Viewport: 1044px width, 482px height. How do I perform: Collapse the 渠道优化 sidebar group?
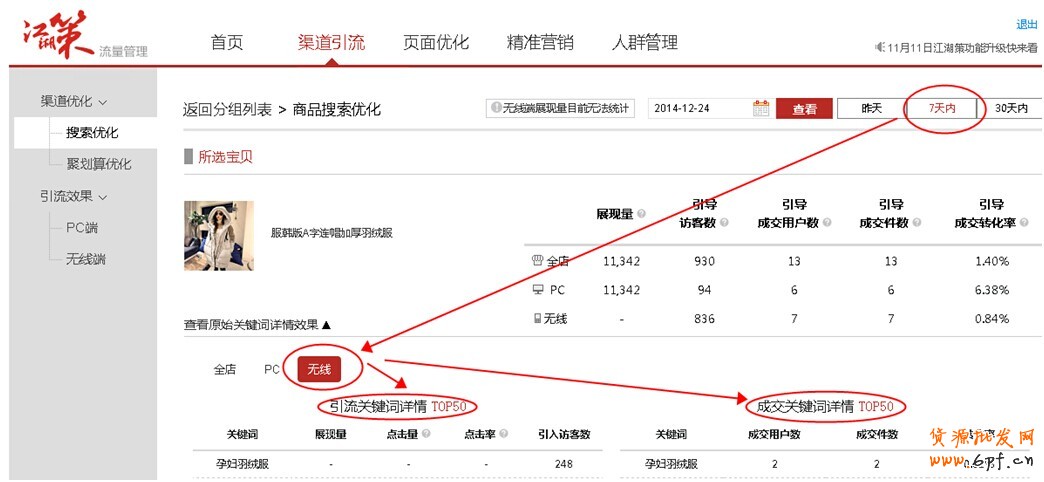74,101
